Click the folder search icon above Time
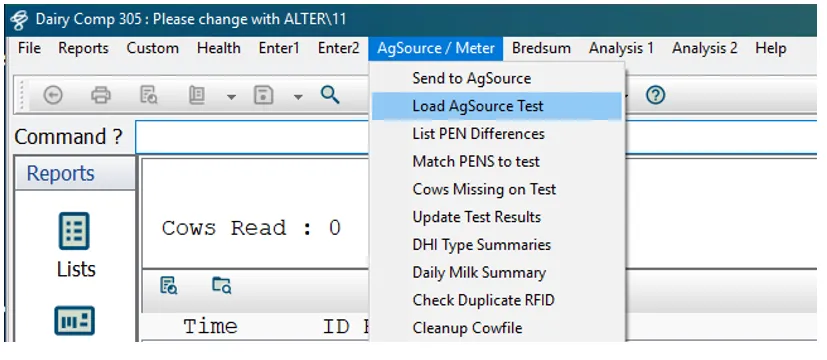The image size is (827, 360). click(x=222, y=285)
